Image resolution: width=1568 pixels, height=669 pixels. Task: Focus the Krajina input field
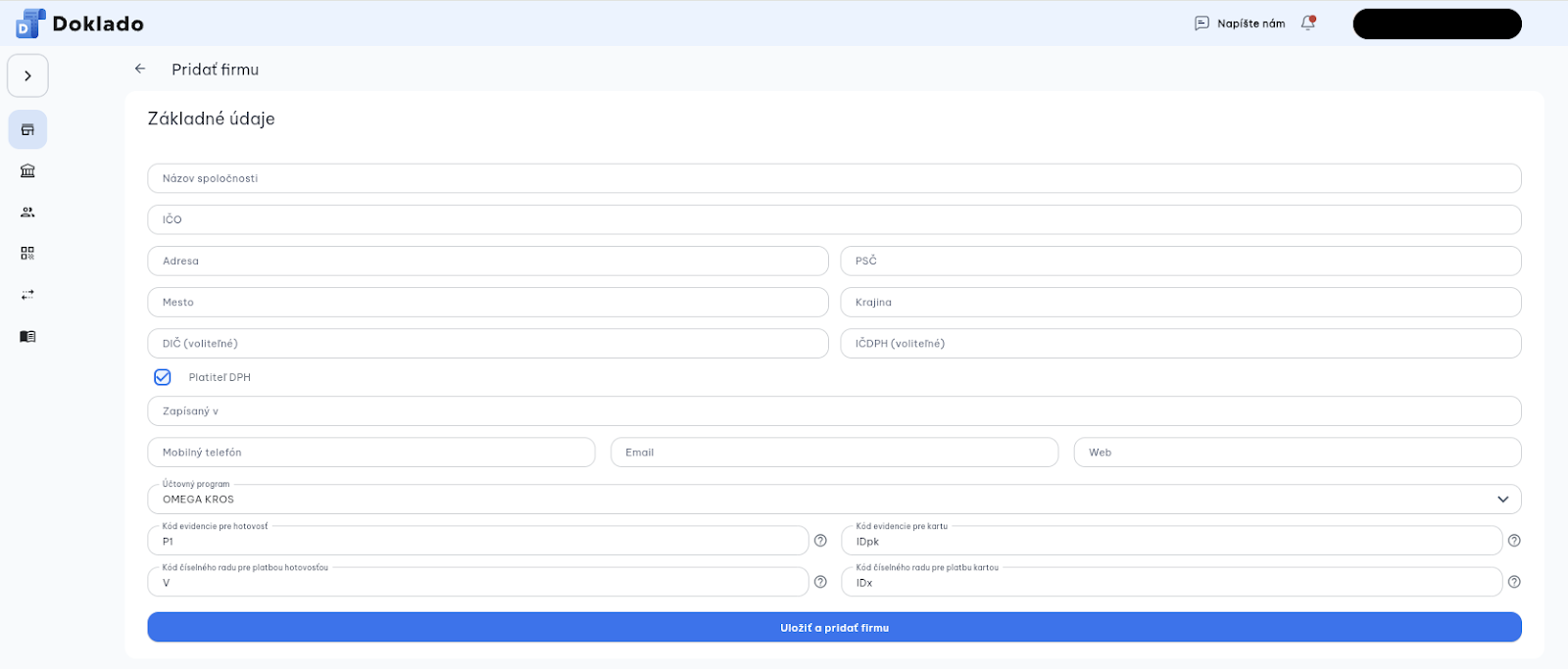pyautogui.click(x=1181, y=302)
